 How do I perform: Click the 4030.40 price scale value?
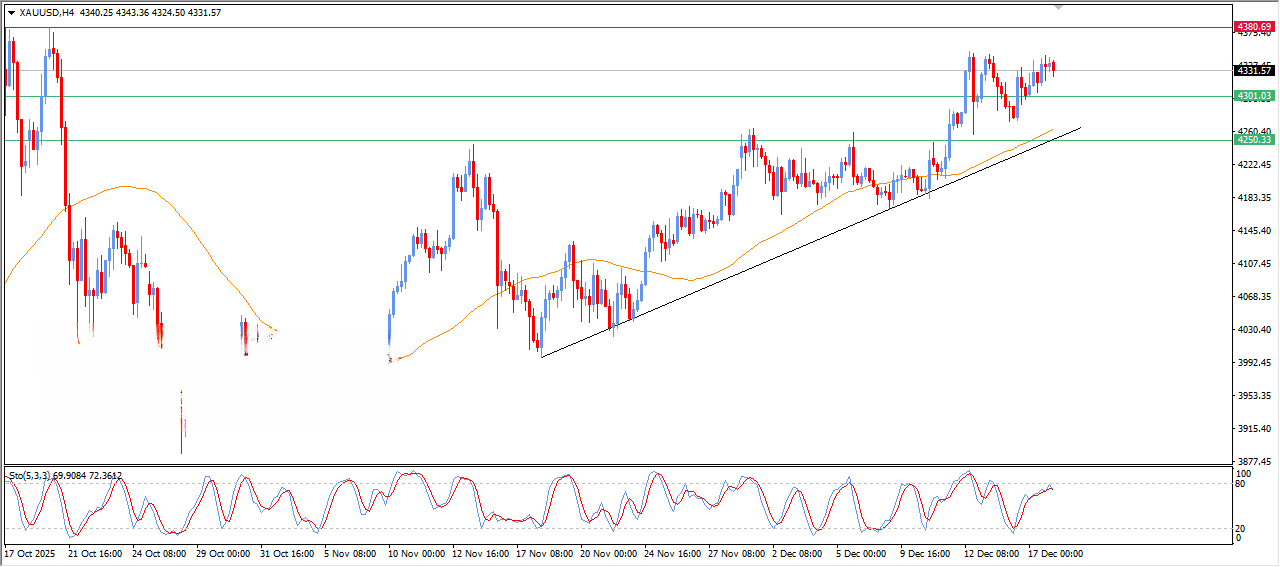click(x=1254, y=330)
